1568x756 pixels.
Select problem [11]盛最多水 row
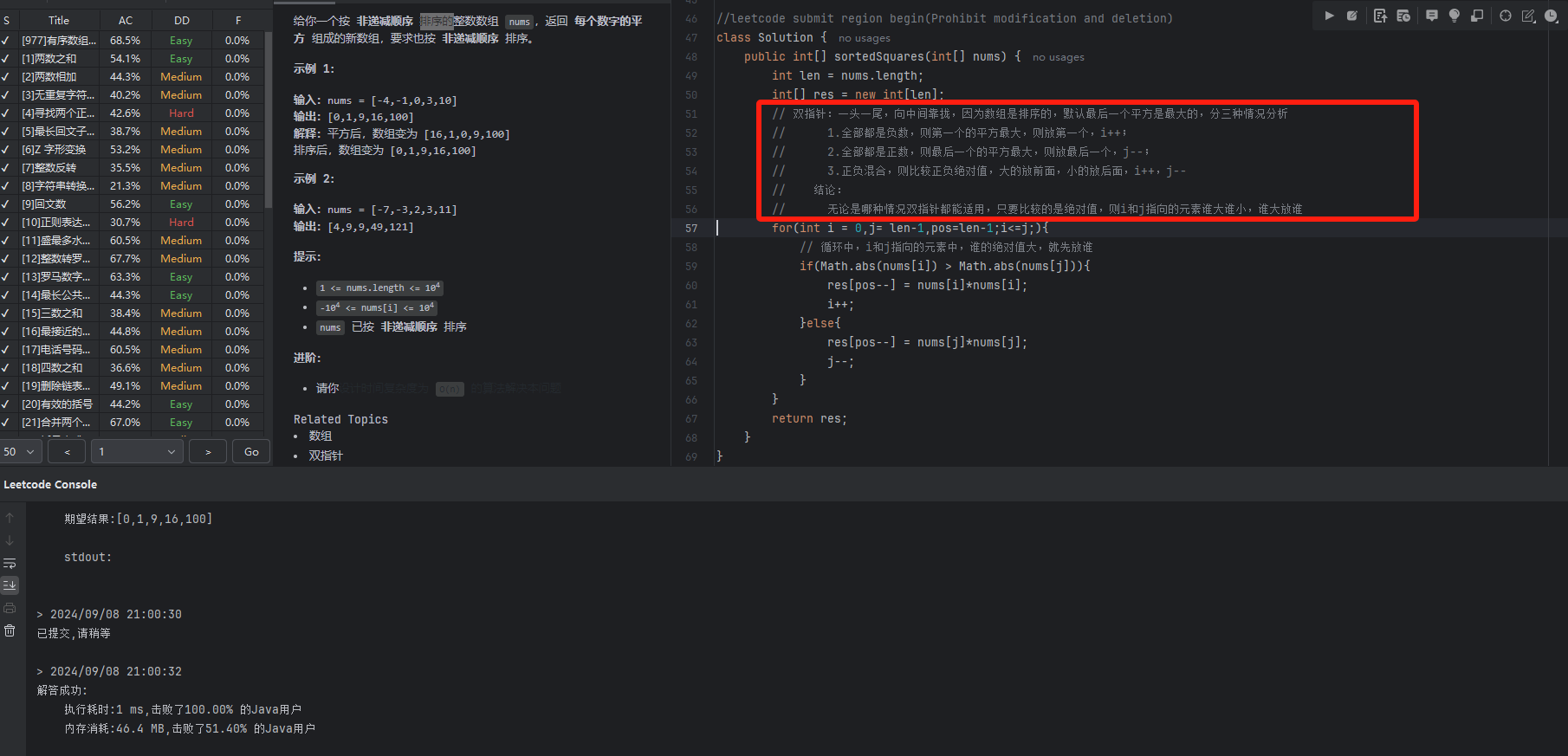point(132,240)
